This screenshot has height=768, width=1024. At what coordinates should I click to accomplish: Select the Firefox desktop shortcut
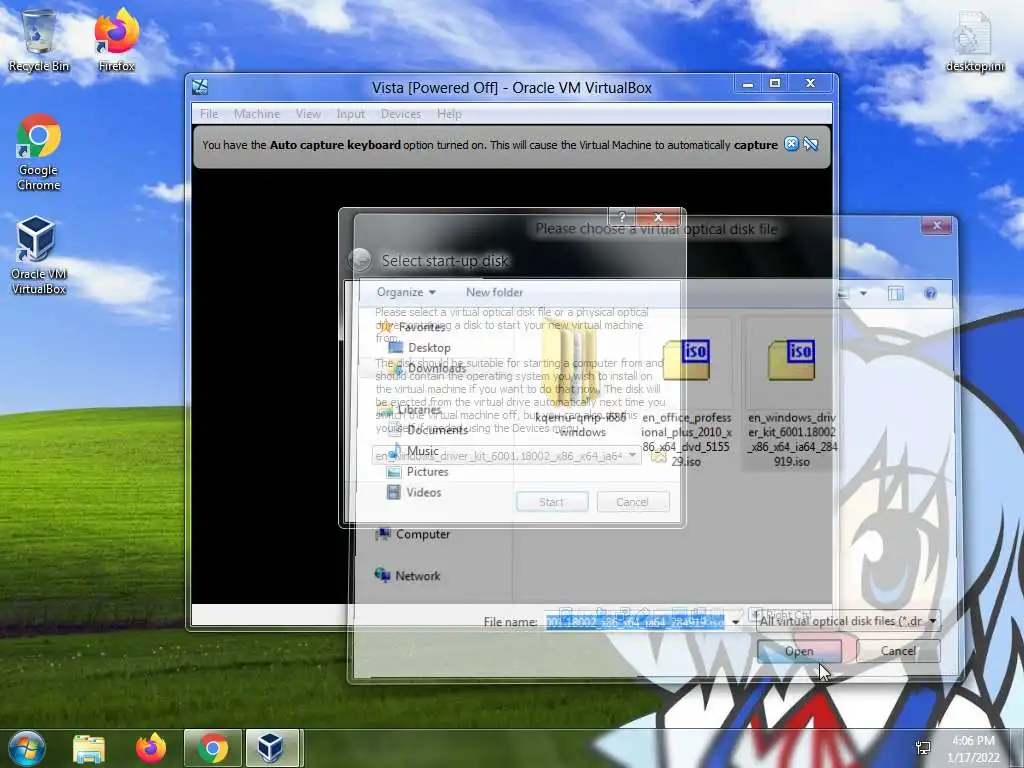116,40
